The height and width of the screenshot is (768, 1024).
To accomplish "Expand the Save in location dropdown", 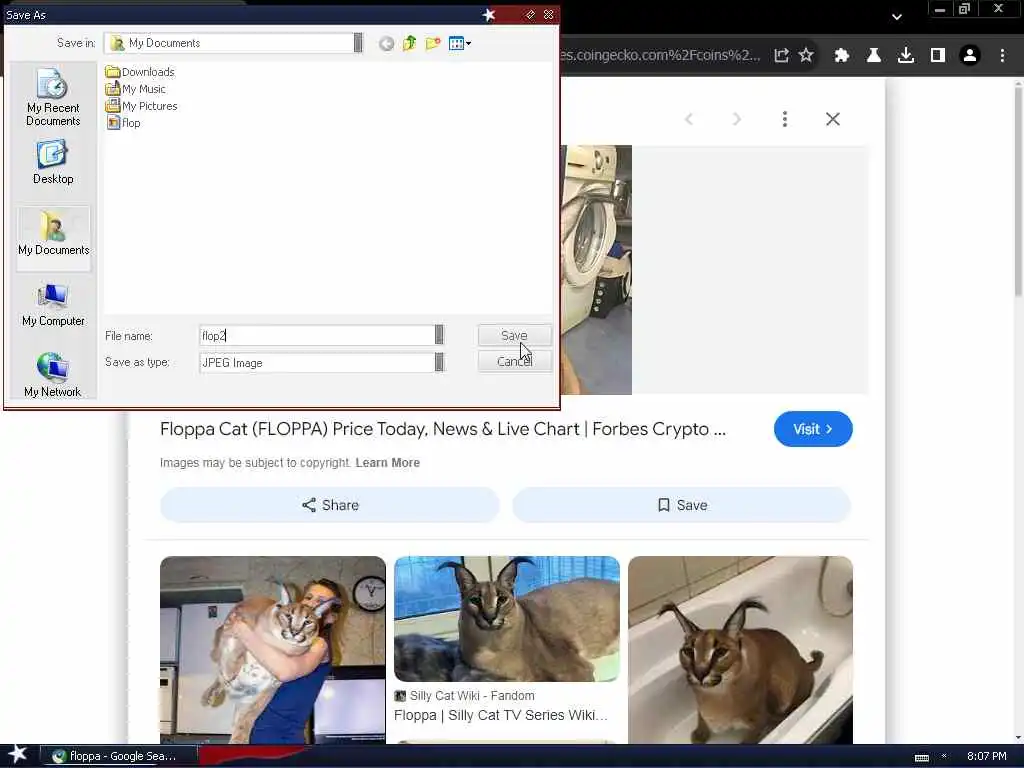I will (358, 42).
